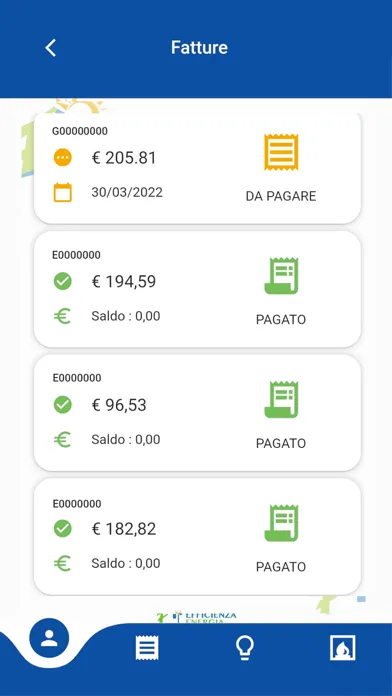This screenshot has height=696, width=392.
Task: Tap the orange pending status dots icon
Action: (x=63, y=158)
